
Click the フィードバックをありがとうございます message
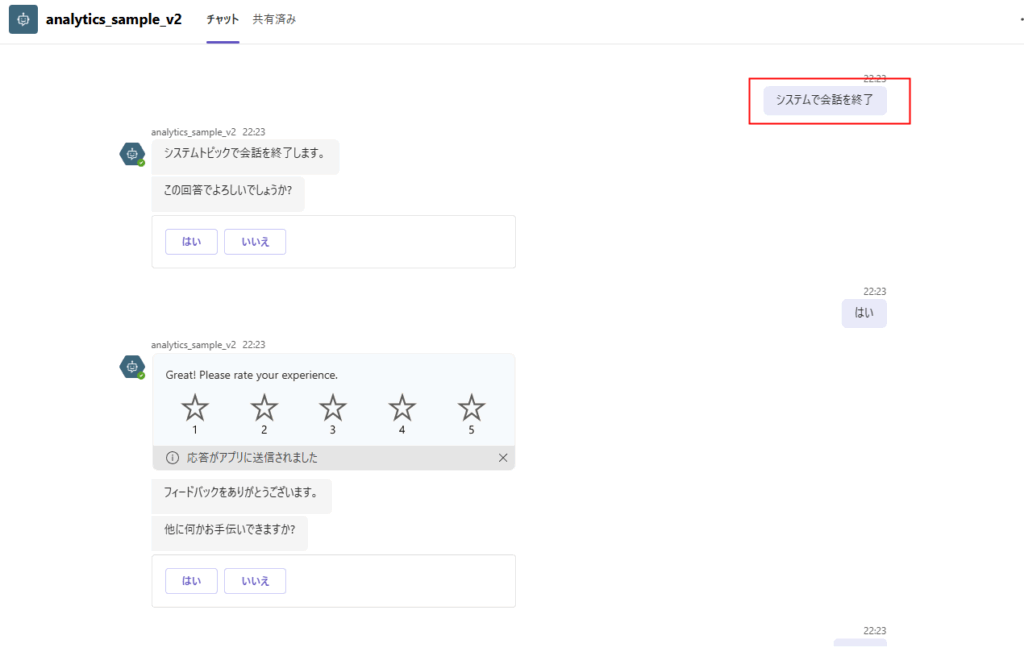point(242,496)
